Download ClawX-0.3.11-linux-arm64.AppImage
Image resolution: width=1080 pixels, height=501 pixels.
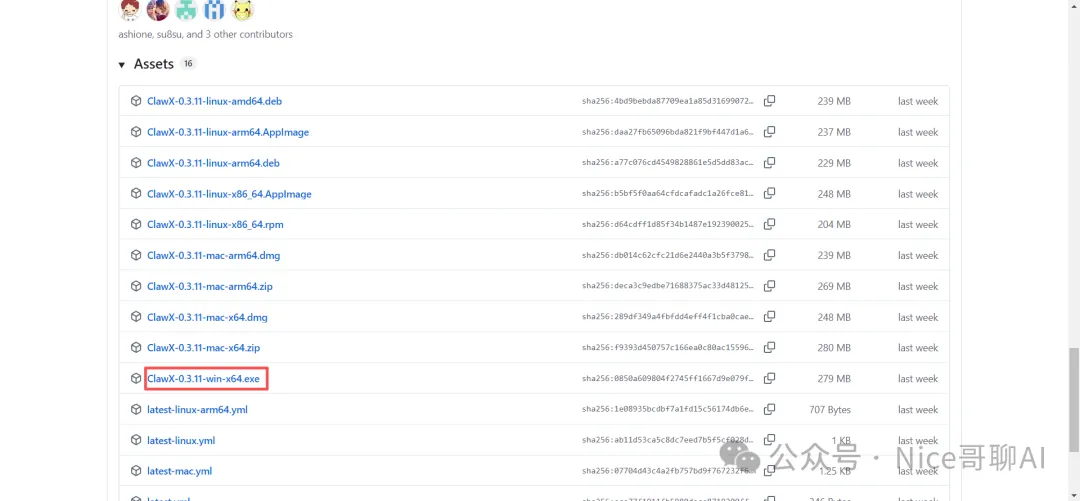tap(228, 132)
